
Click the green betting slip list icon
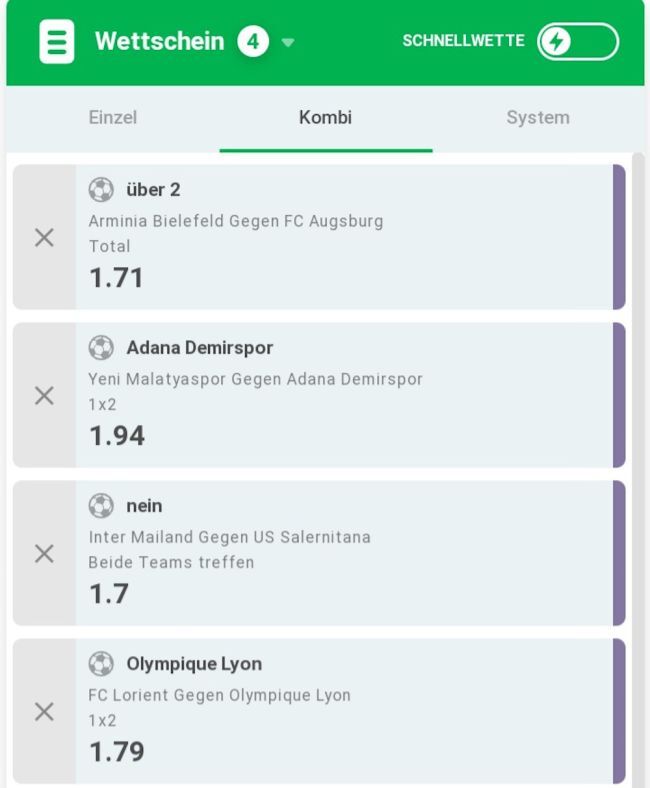tap(57, 42)
